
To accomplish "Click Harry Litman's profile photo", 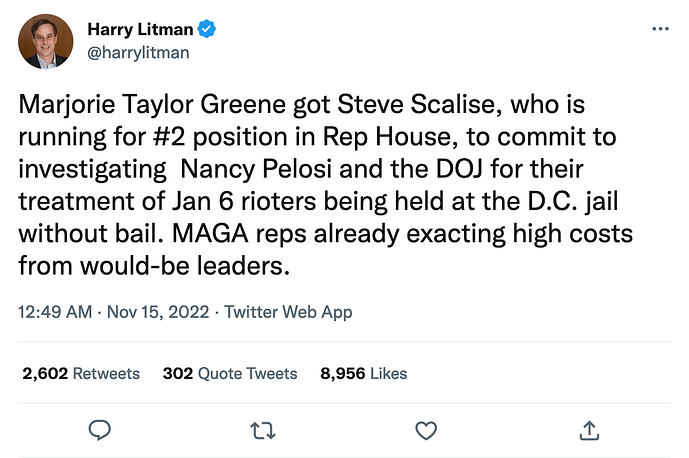I will (x=46, y=41).
